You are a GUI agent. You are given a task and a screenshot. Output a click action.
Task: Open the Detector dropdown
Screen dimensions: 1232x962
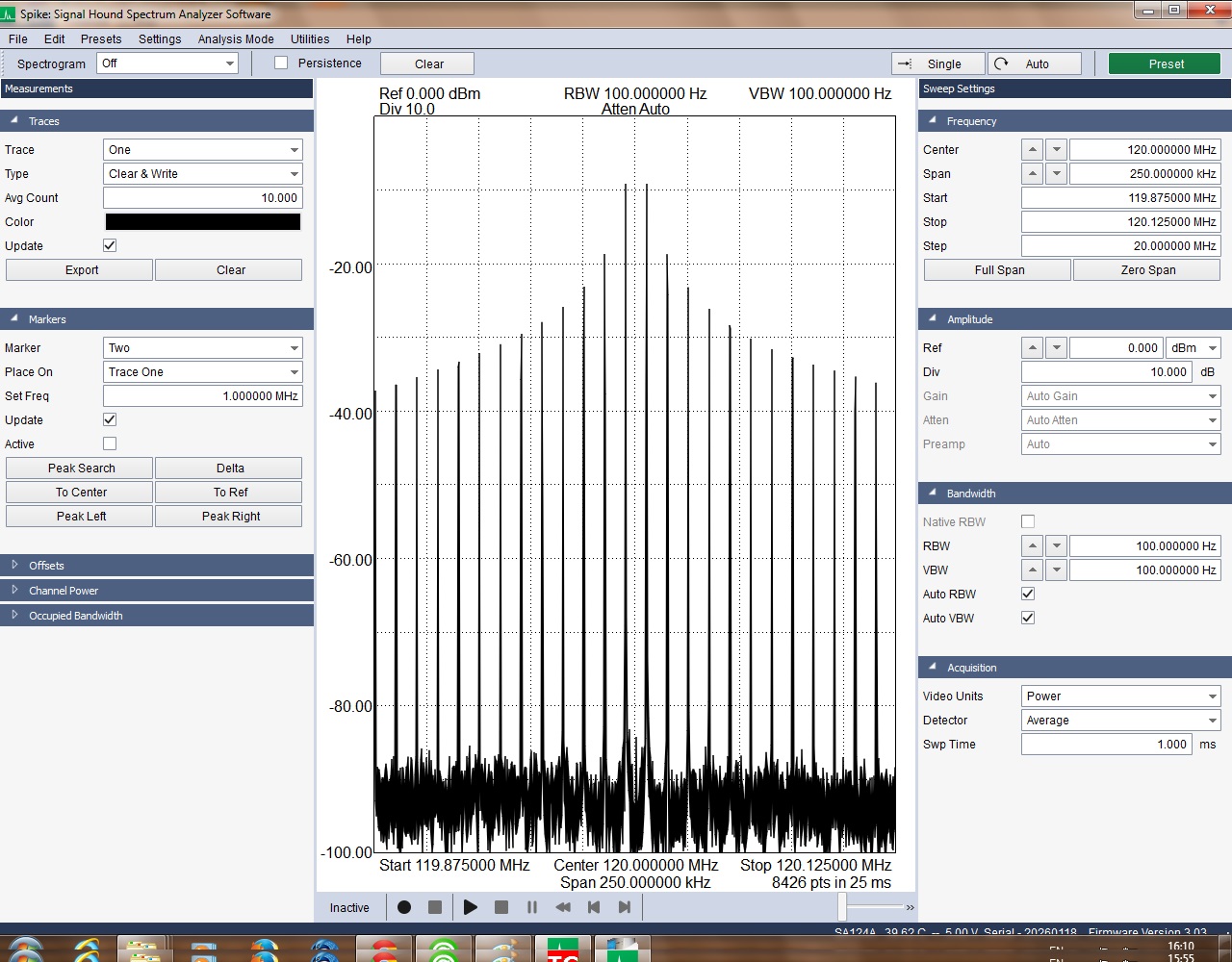[1121, 721]
